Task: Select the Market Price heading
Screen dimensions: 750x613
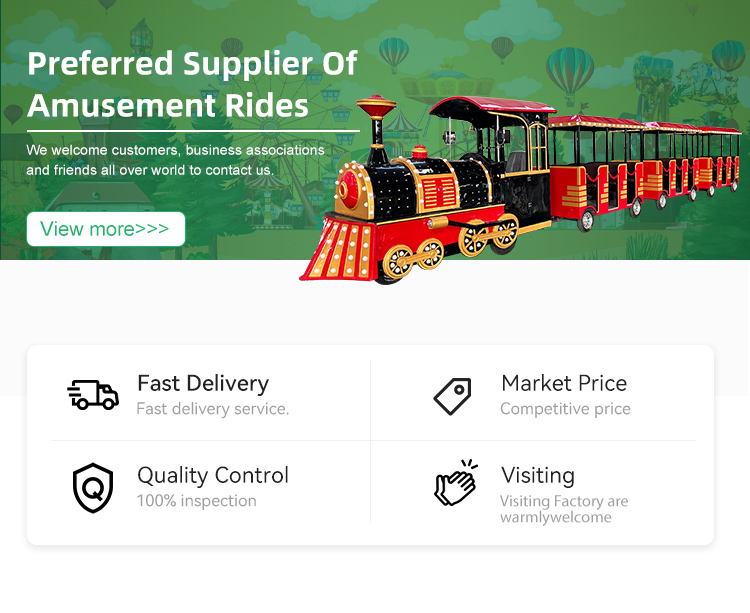Action: [x=564, y=383]
